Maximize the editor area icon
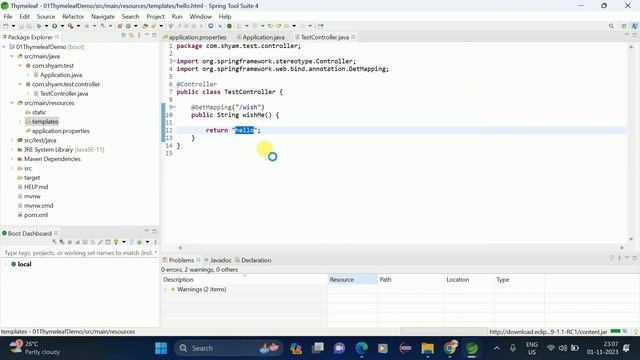The height and width of the screenshot is (360, 640). coord(635,36)
